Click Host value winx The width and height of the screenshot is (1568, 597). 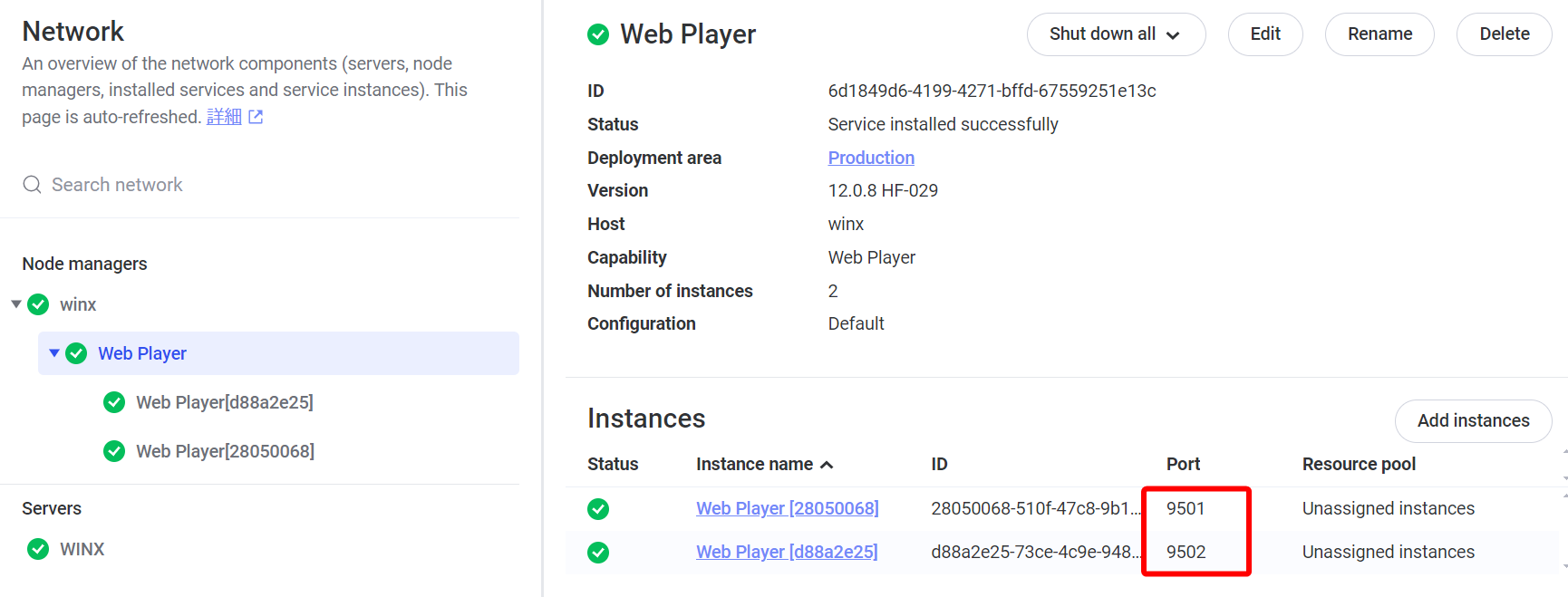(x=846, y=224)
